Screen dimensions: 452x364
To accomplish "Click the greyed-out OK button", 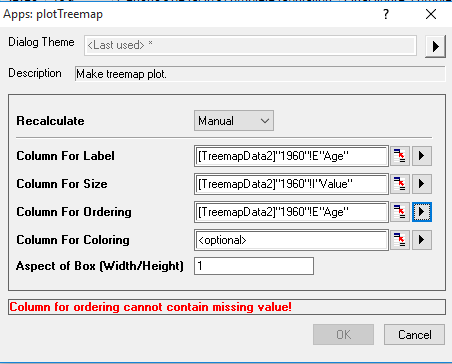I will (x=343, y=334).
